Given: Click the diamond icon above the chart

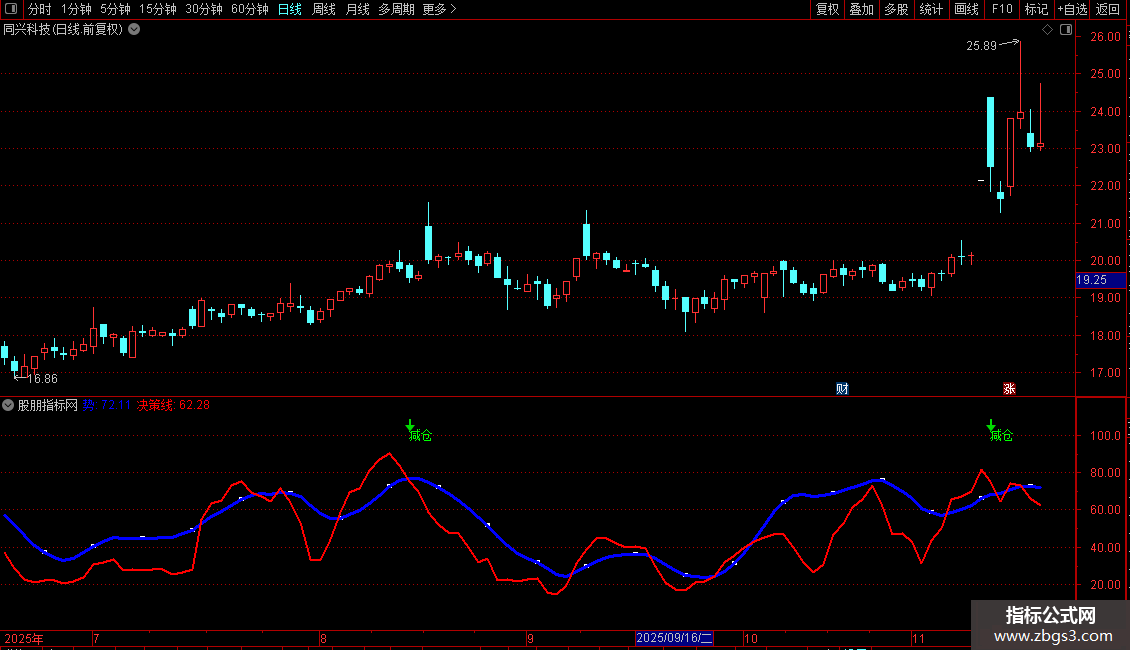Looking at the screenshot, I should pyautogui.click(x=1048, y=30).
